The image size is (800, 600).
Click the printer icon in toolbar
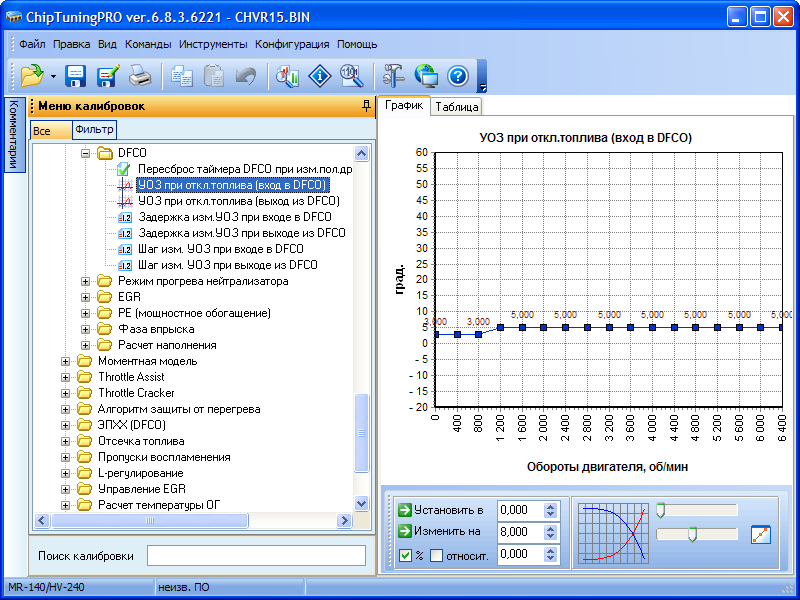tap(141, 75)
